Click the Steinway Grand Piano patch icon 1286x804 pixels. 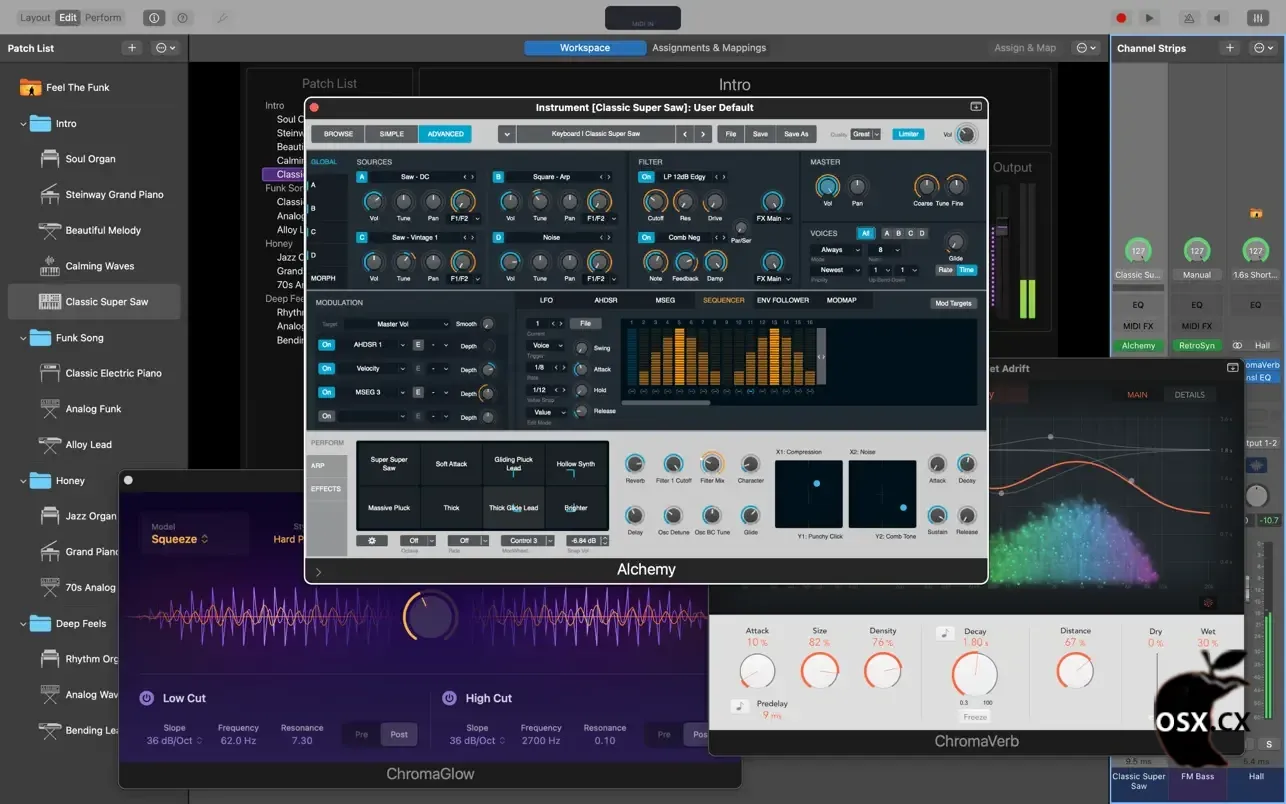tap(49, 195)
